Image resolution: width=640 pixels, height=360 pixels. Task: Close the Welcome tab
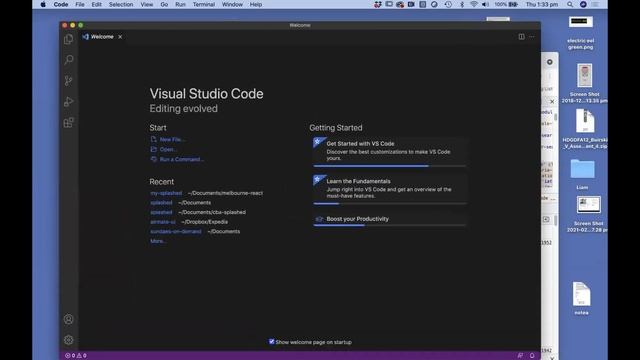(120, 37)
